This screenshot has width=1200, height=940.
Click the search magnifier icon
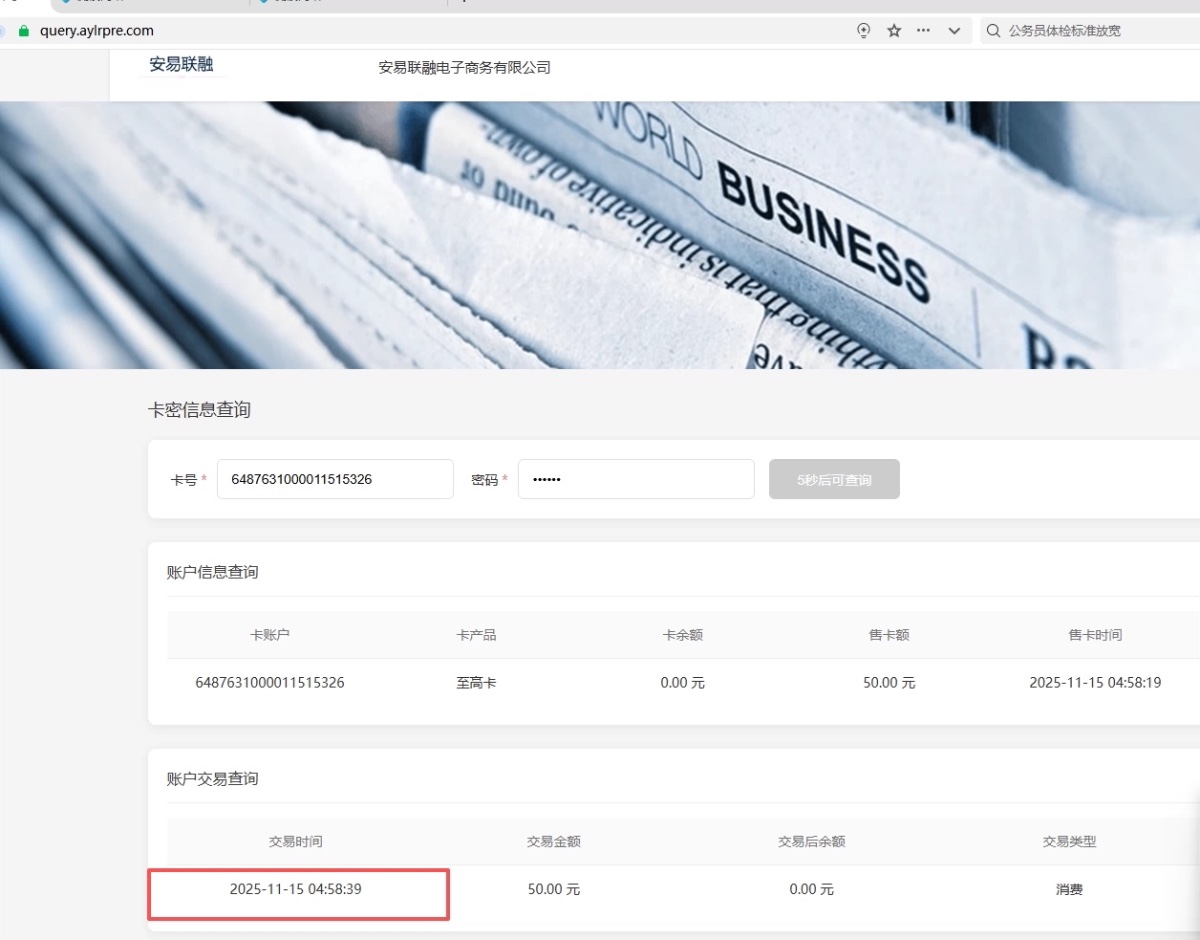(x=993, y=31)
